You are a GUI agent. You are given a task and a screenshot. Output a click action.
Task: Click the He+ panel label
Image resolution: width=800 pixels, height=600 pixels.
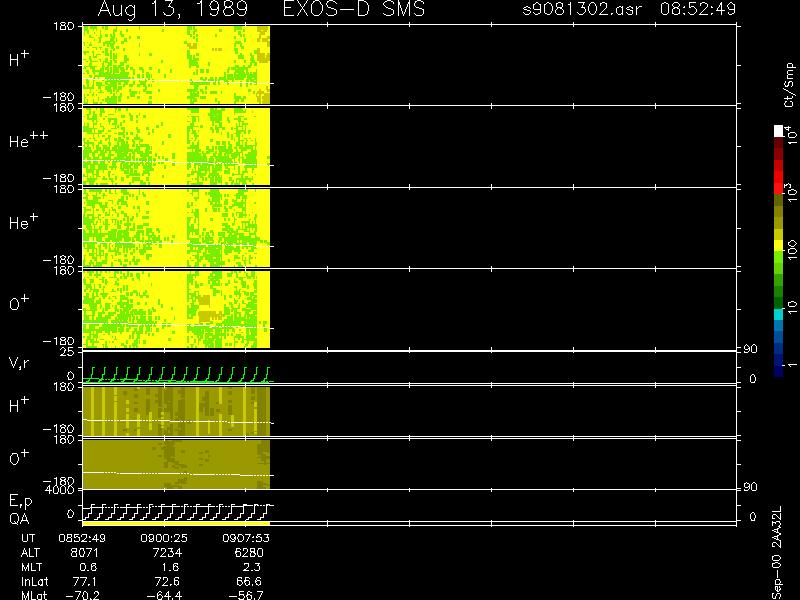23,221
